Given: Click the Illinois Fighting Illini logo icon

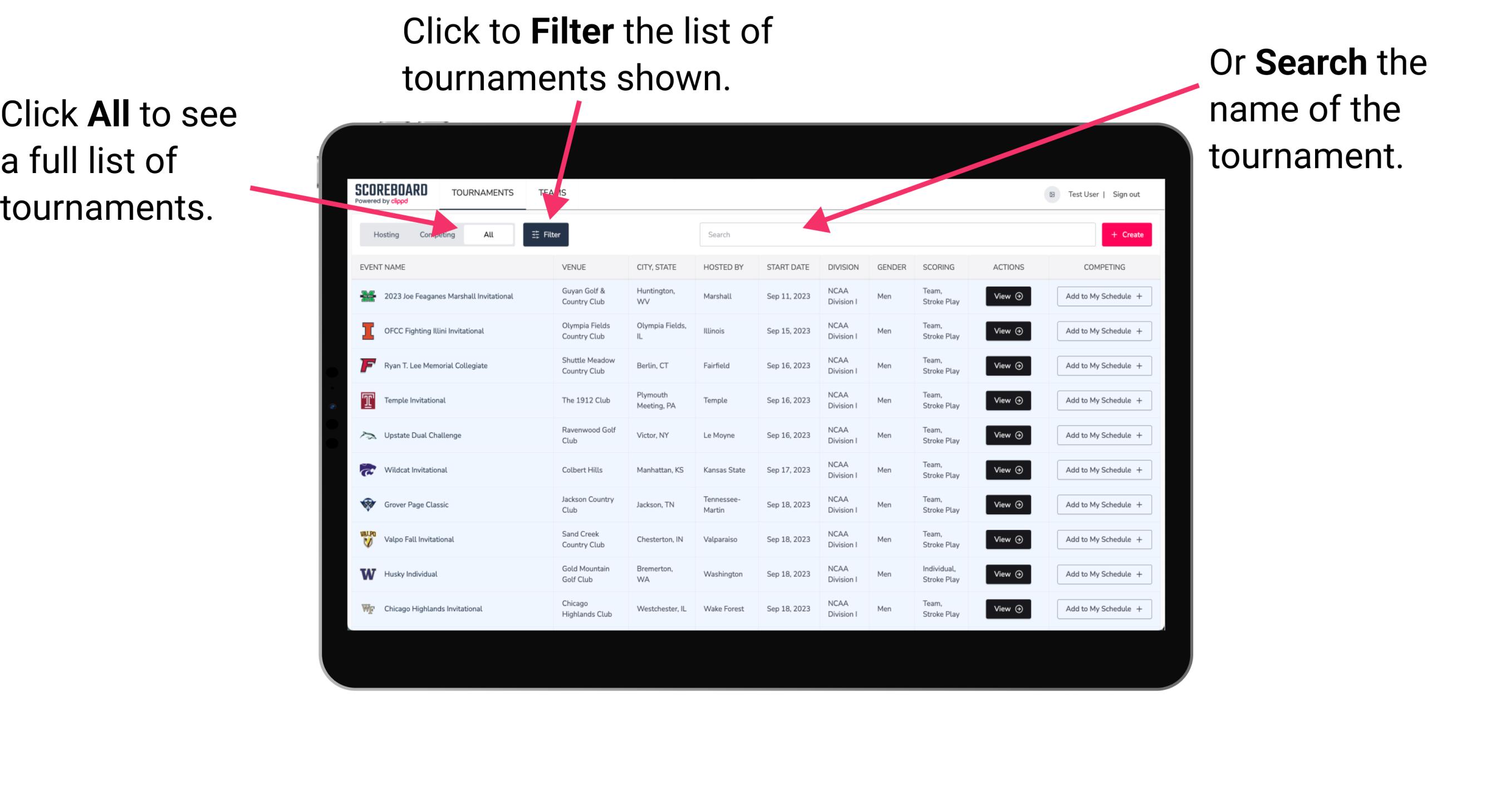Looking at the screenshot, I should [x=369, y=331].
